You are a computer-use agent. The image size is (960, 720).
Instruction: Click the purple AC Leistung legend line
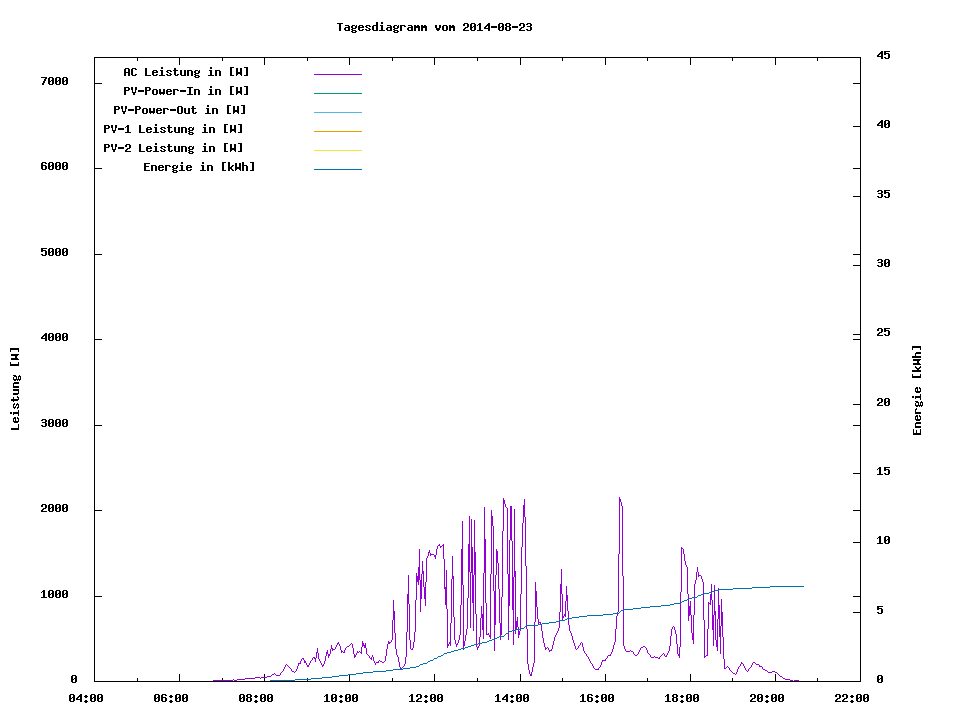[337, 74]
